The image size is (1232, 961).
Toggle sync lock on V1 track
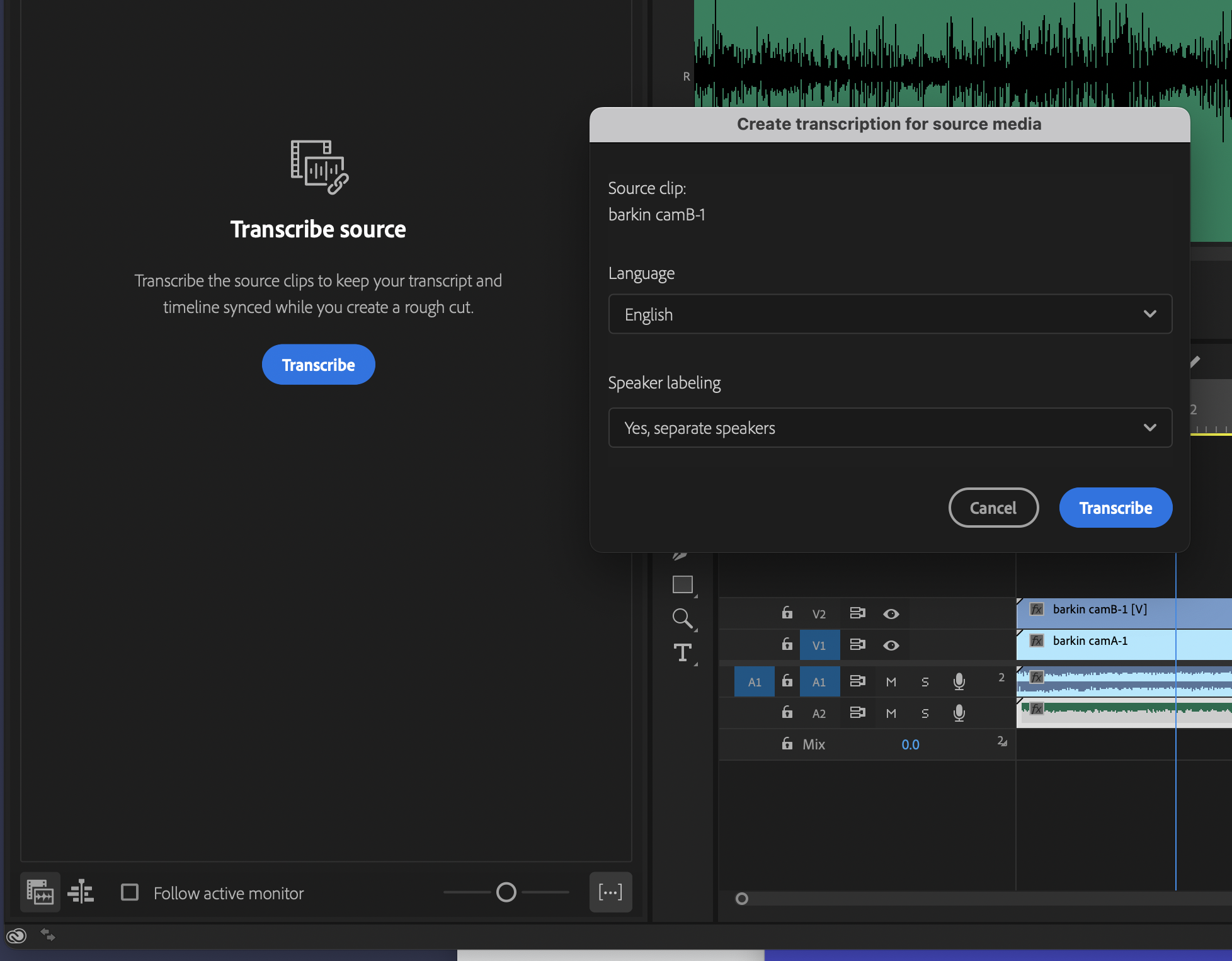click(x=857, y=645)
